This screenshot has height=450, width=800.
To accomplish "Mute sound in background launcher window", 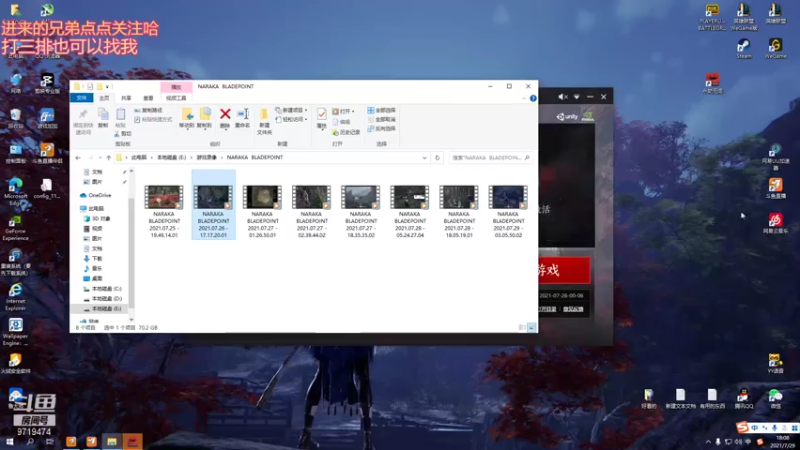I will (x=563, y=97).
